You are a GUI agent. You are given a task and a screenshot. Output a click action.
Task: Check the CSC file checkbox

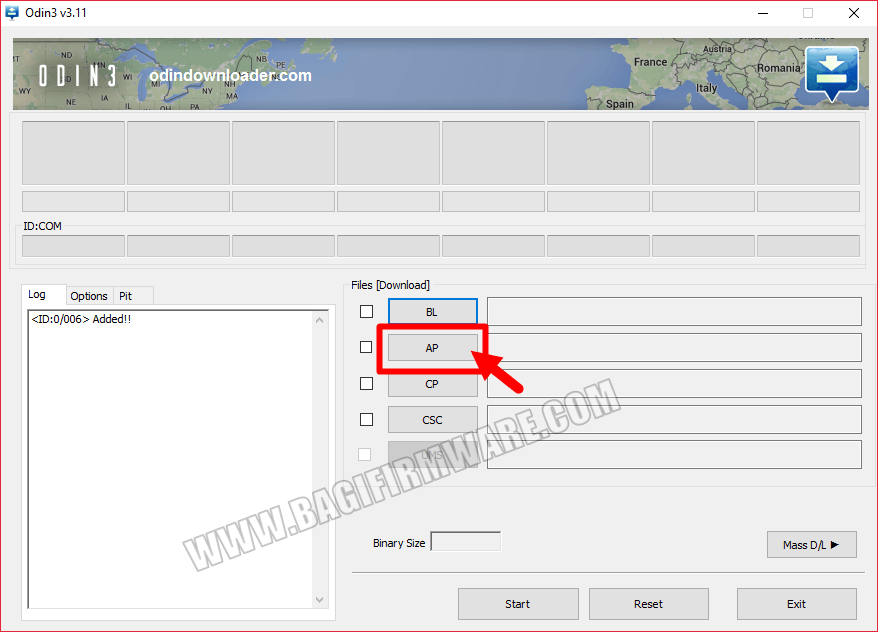pos(366,419)
